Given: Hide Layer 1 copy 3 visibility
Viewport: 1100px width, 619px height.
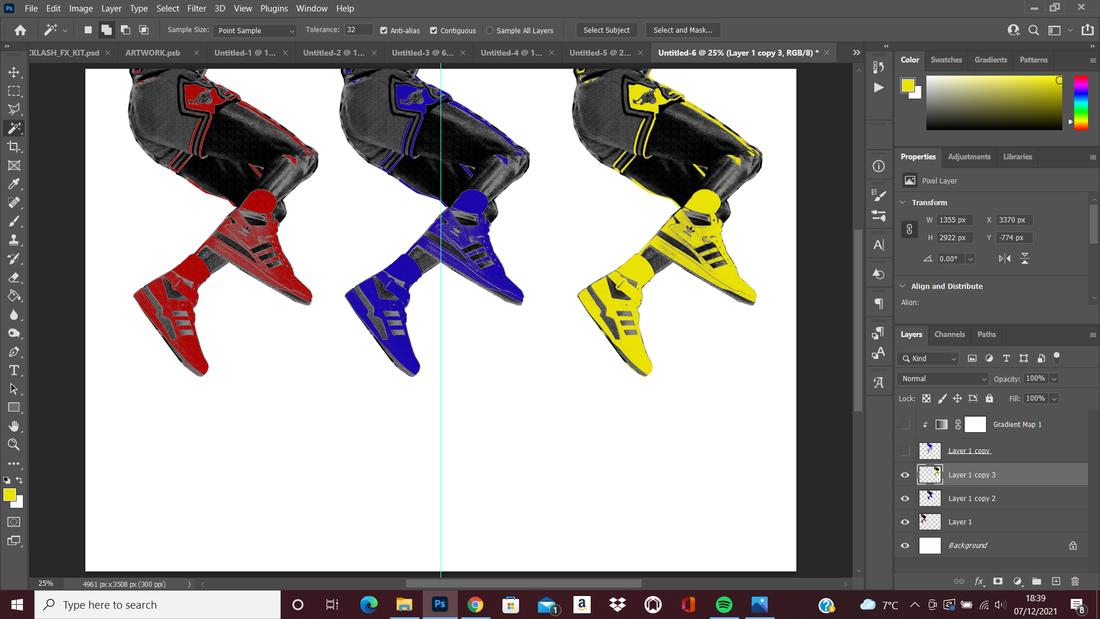Looking at the screenshot, I should coord(905,475).
